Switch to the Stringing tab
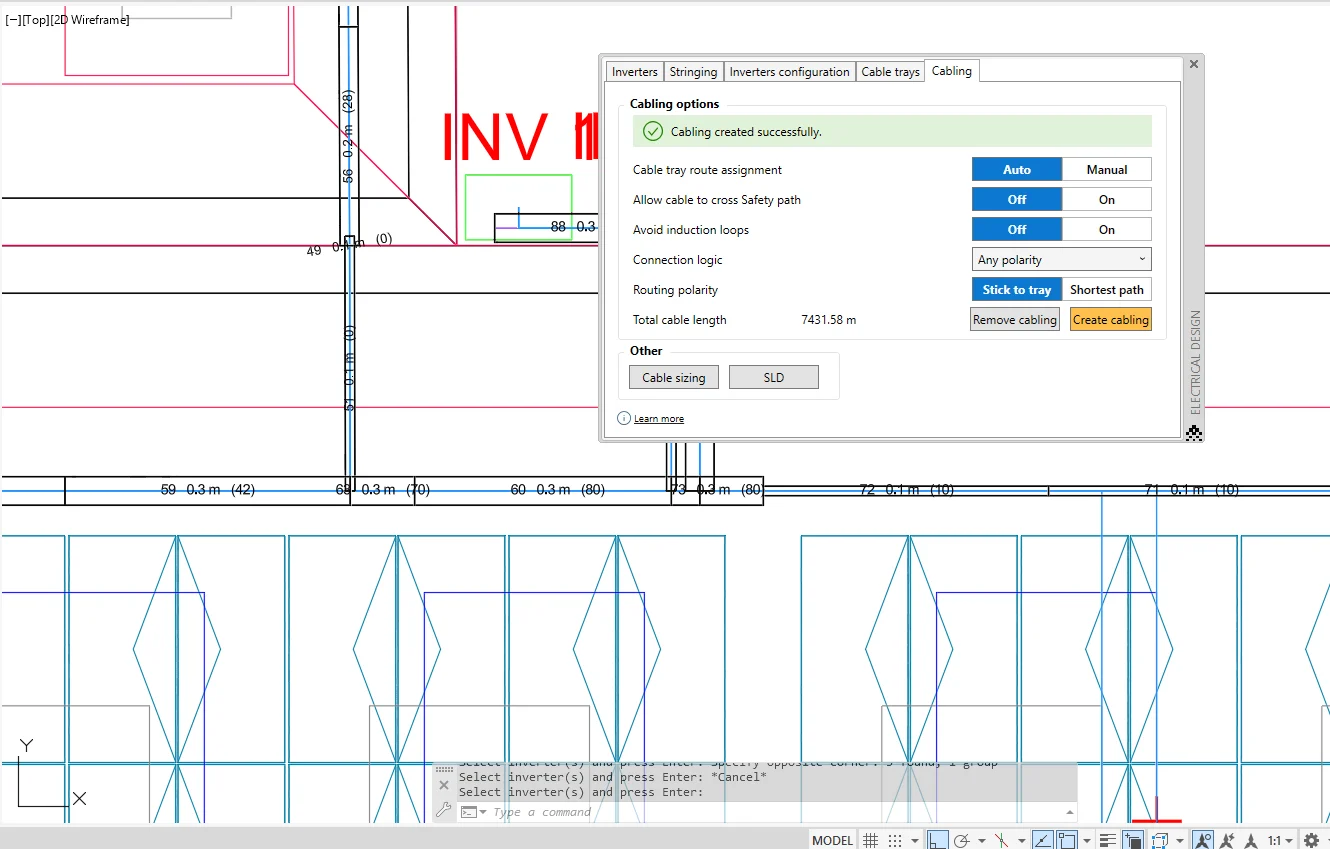Image resolution: width=1330 pixels, height=849 pixels. click(693, 72)
